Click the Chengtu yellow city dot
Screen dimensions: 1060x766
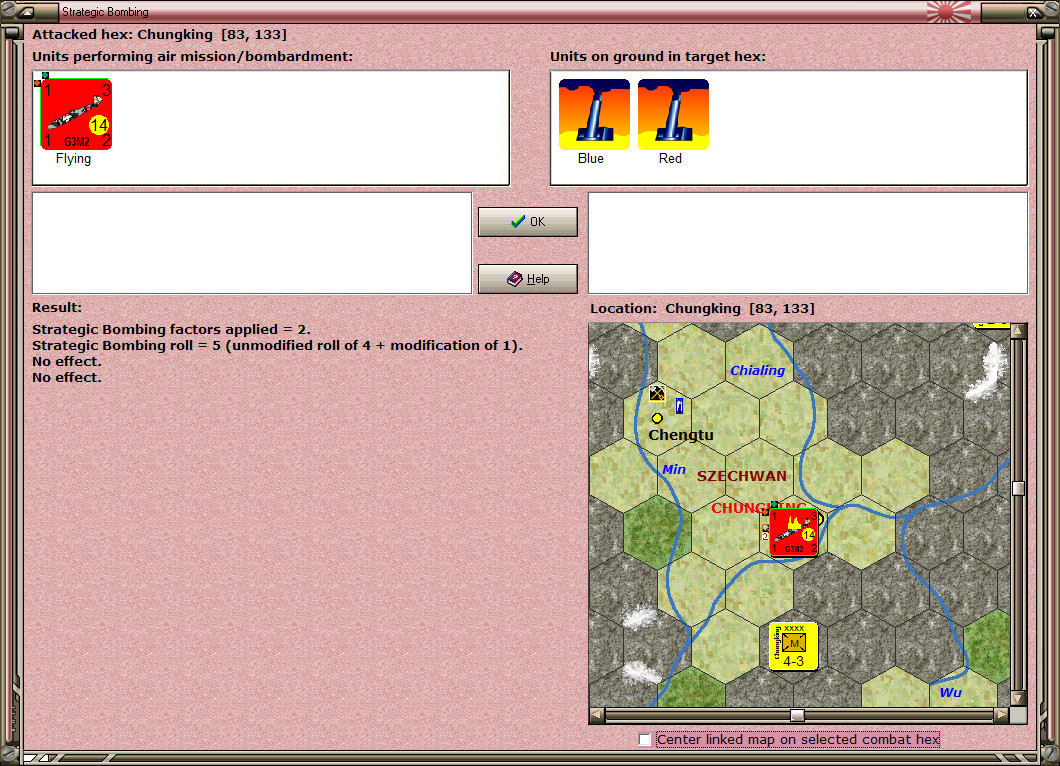657,418
